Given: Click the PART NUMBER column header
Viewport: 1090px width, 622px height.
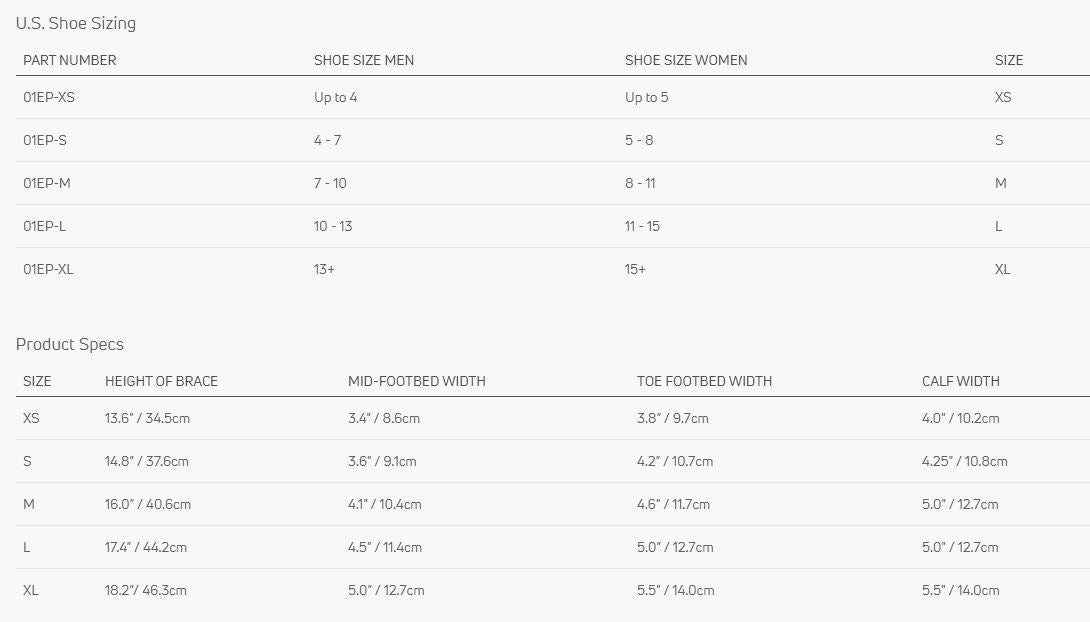Looking at the screenshot, I should [69, 60].
